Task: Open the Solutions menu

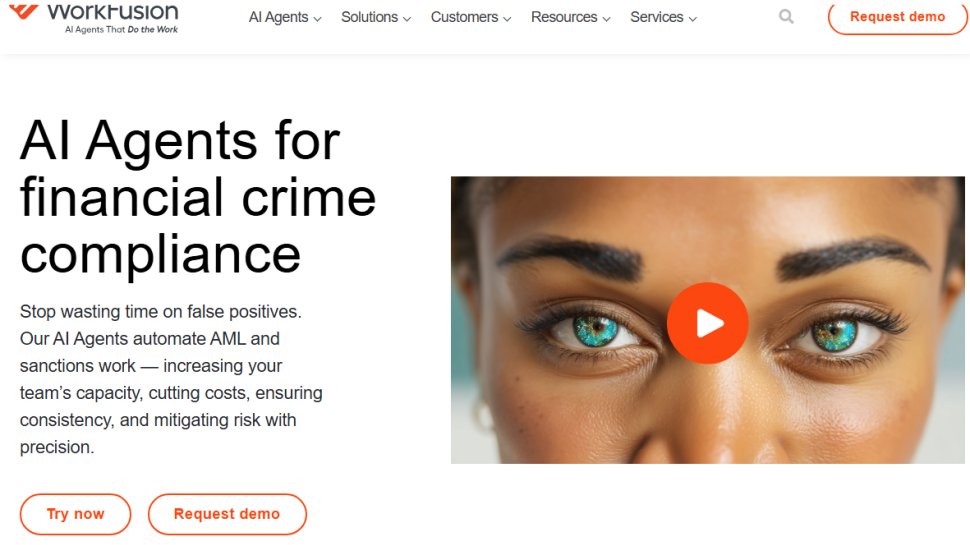Action: coord(369,17)
